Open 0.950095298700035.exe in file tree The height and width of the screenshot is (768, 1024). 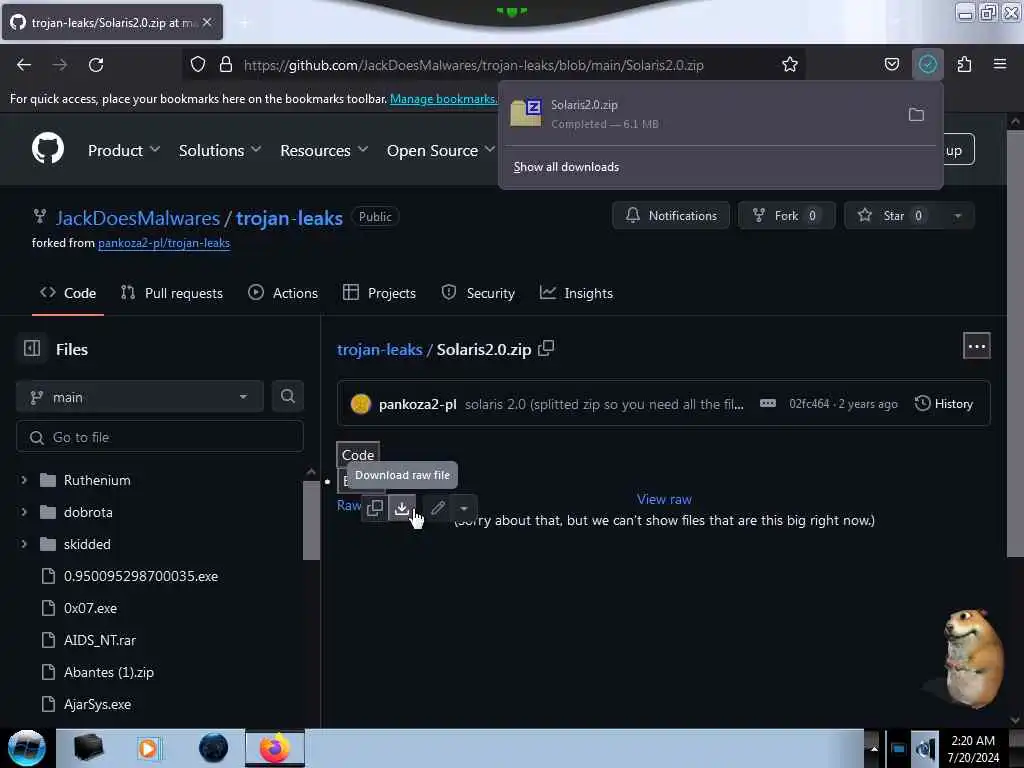(141, 576)
